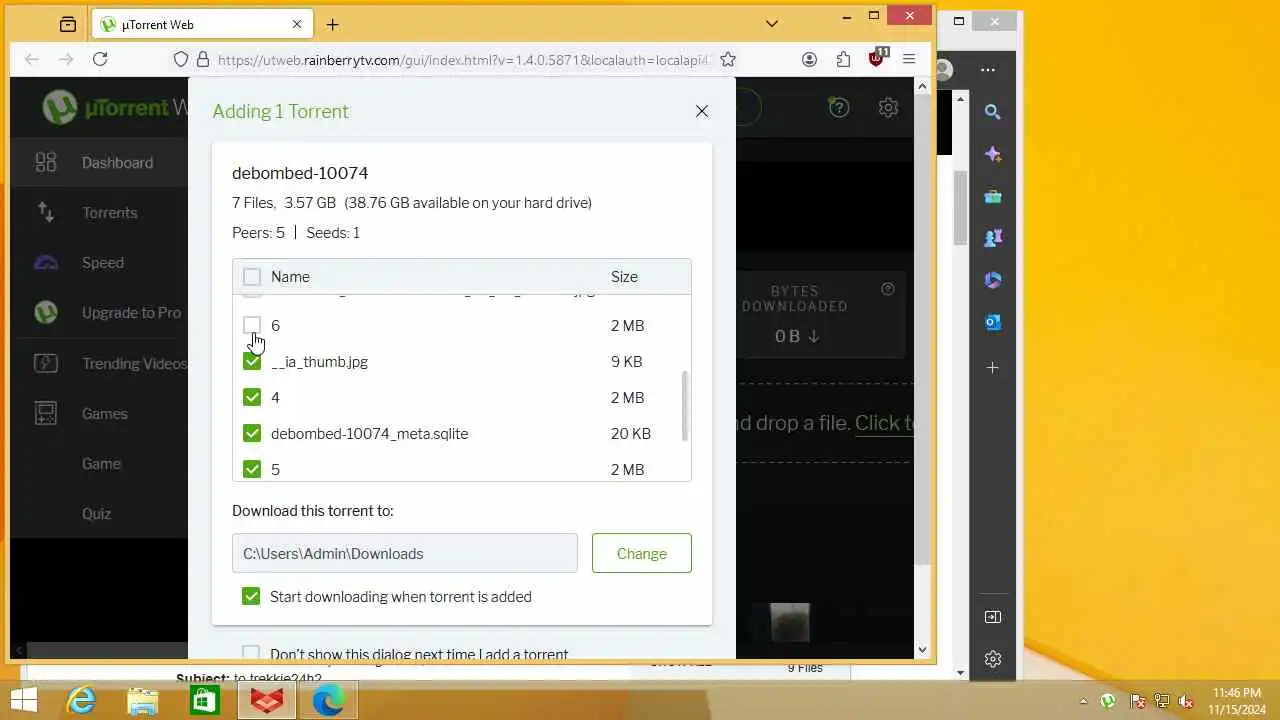Click Bytes Downloaded info icon
1280x720 pixels.
pyautogui.click(x=888, y=289)
